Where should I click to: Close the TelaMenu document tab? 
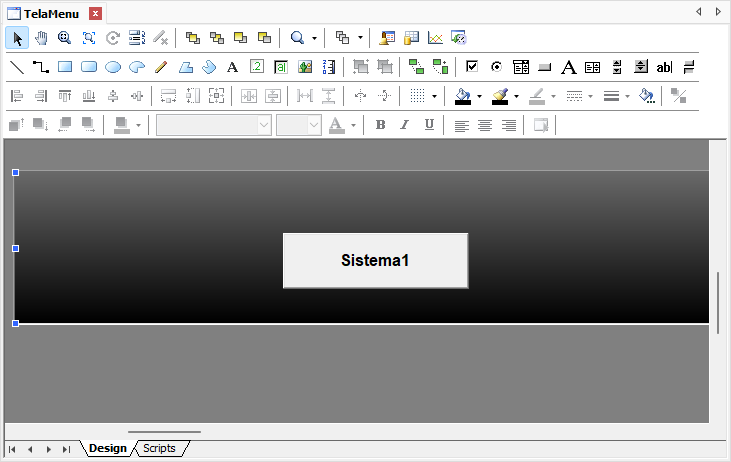coord(95,13)
